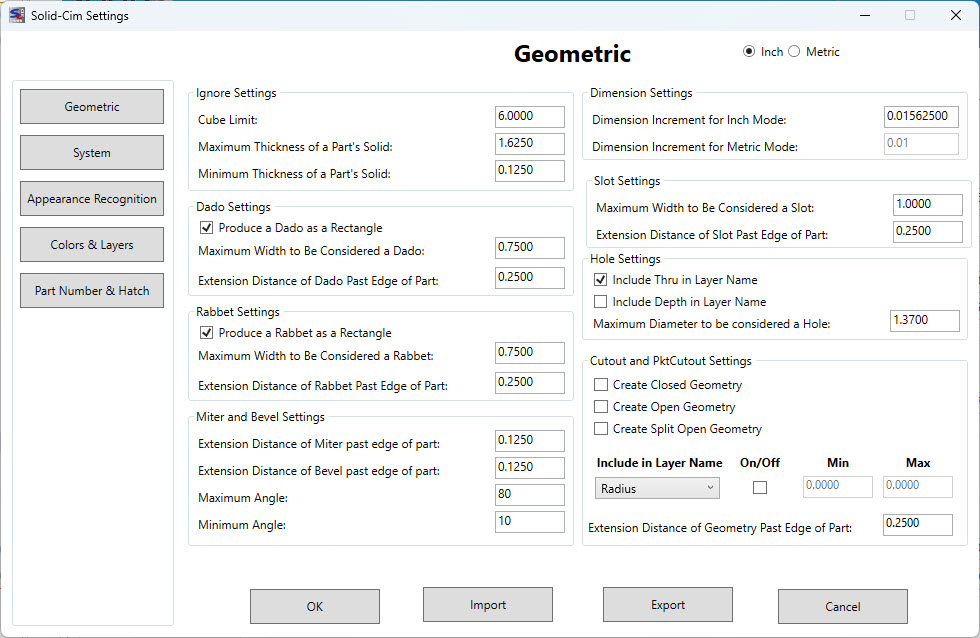The height and width of the screenshot is (638, 980).
Task: Open the Appearance Recognition page
Action: tap(92, 199)
